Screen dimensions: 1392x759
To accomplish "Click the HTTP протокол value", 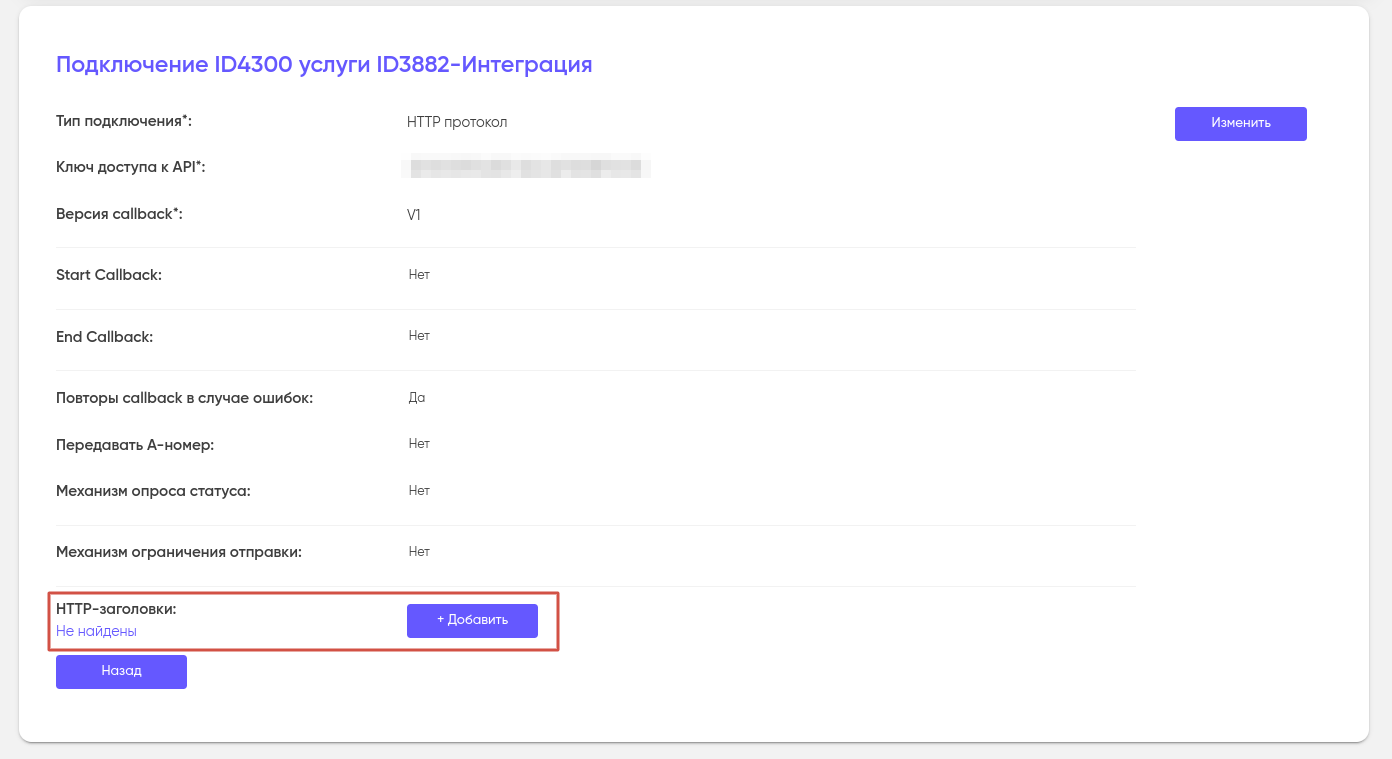I will (x=457, y=122).
